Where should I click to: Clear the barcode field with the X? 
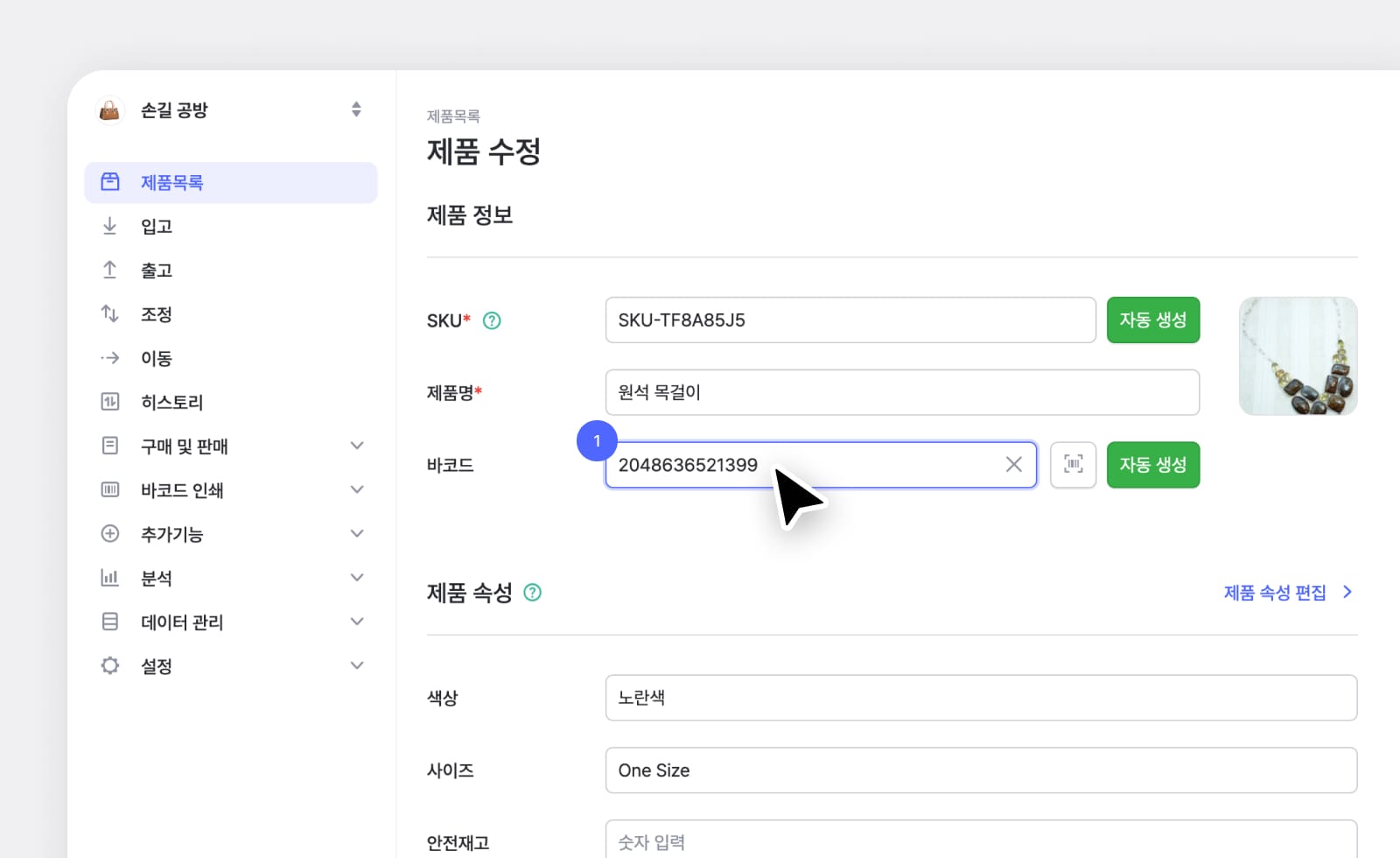(x=1014, y=465)
